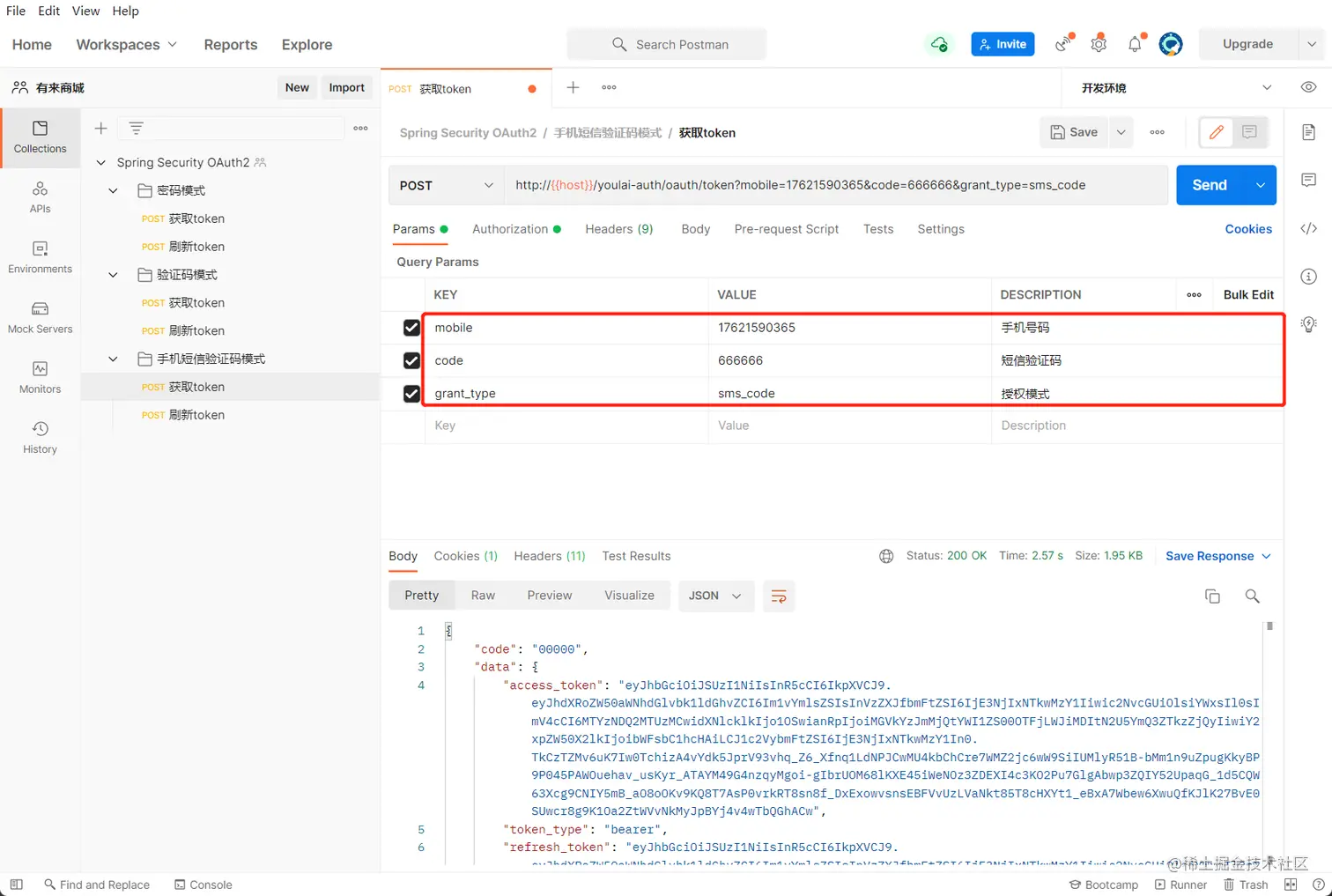Collapse the Spring Security OAuth2 collection
This screenshot has width=1332, height=896.
[100, 162]
